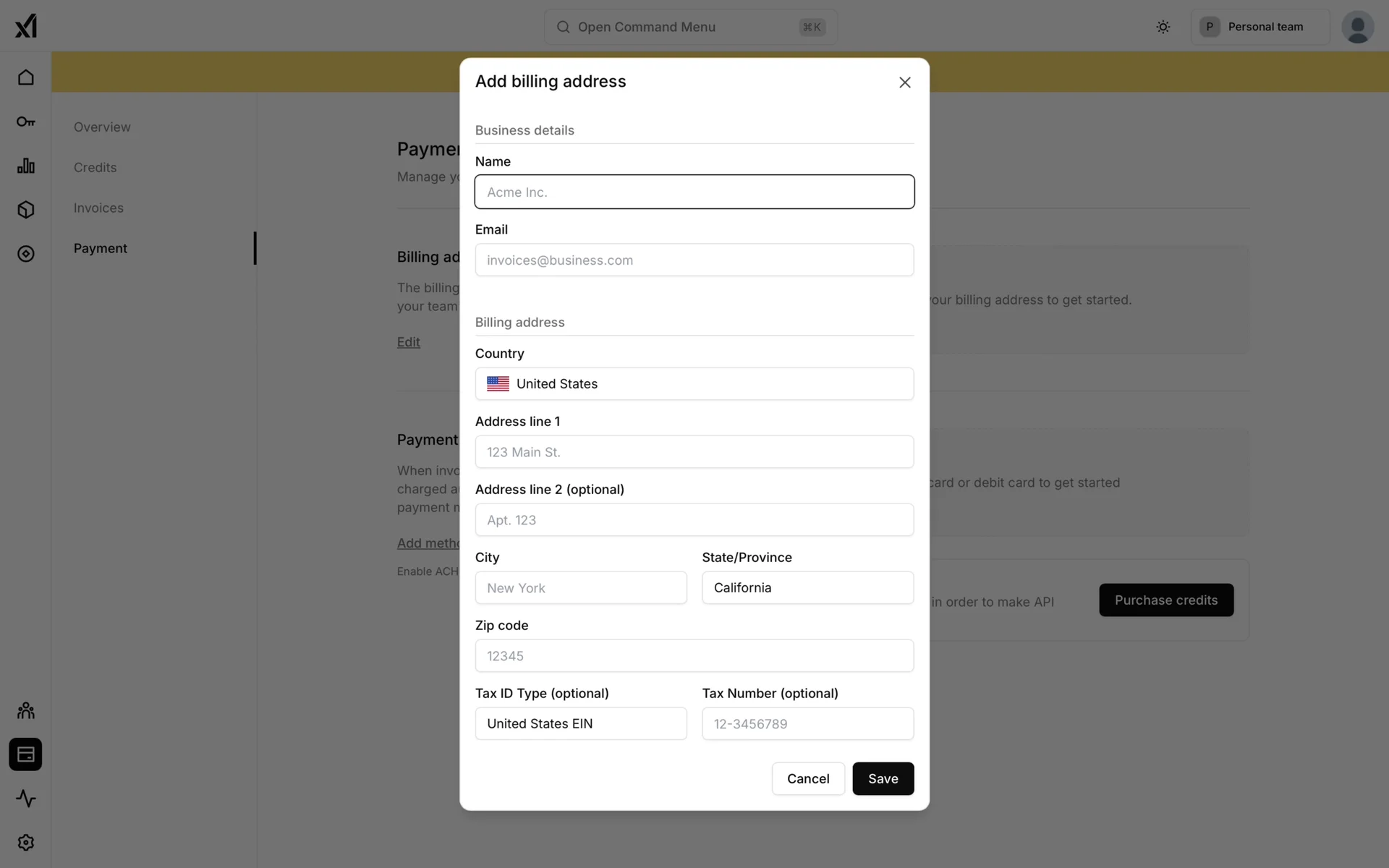Toggle the light/dark theme sun icon

pyautogui.click(x=1163, y=27)
